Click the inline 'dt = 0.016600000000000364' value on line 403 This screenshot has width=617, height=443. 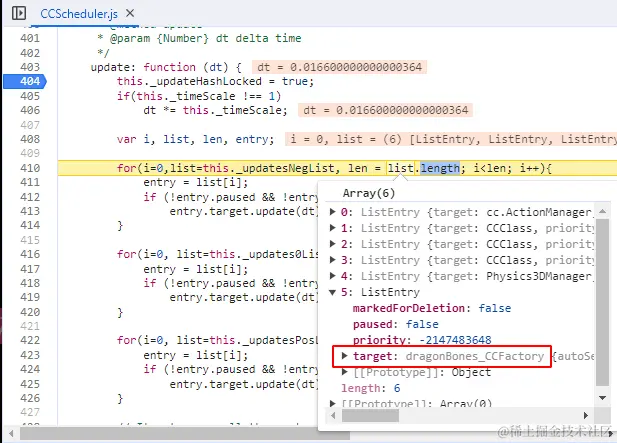pos(339,67)
